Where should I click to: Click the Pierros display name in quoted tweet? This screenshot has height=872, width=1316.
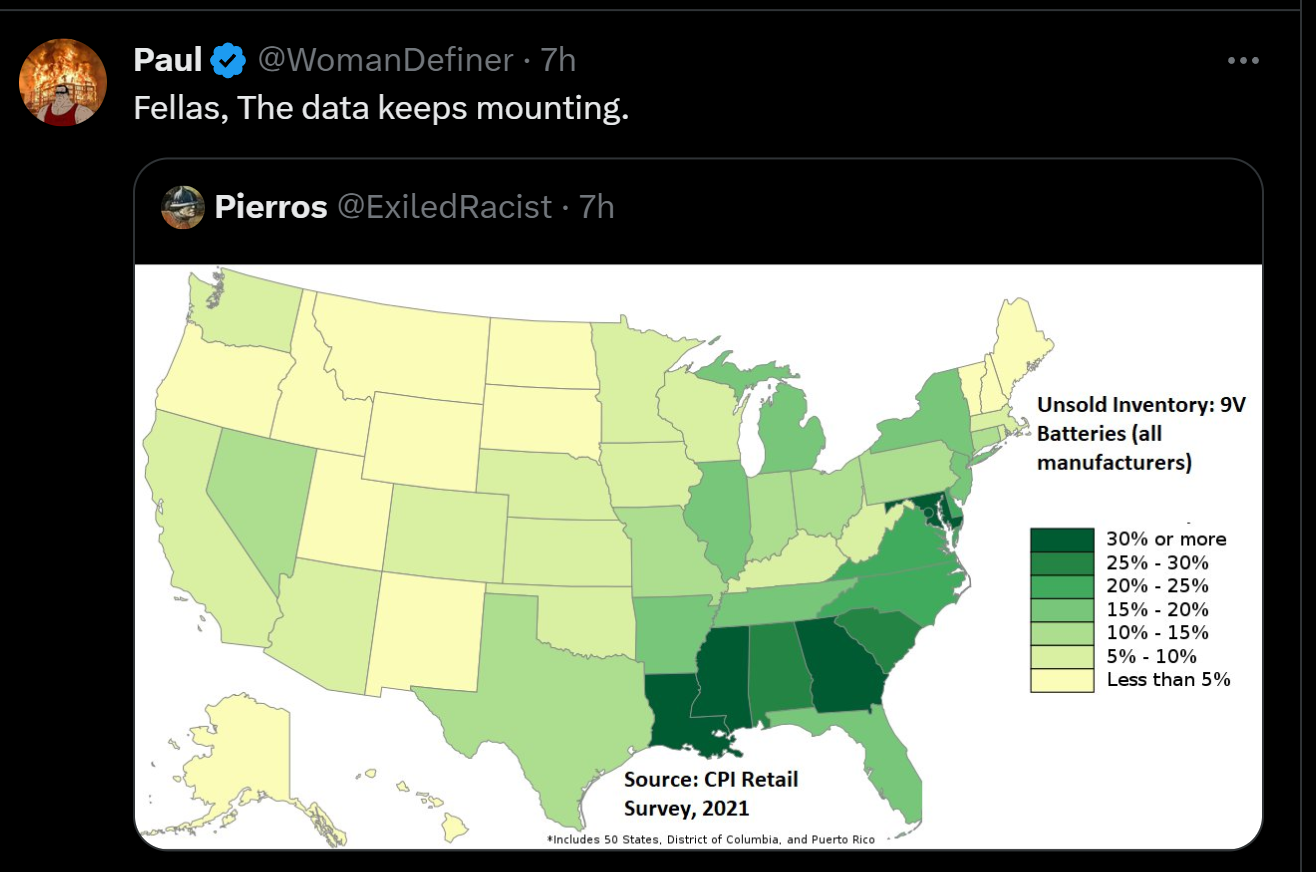[x=271, y=207]
